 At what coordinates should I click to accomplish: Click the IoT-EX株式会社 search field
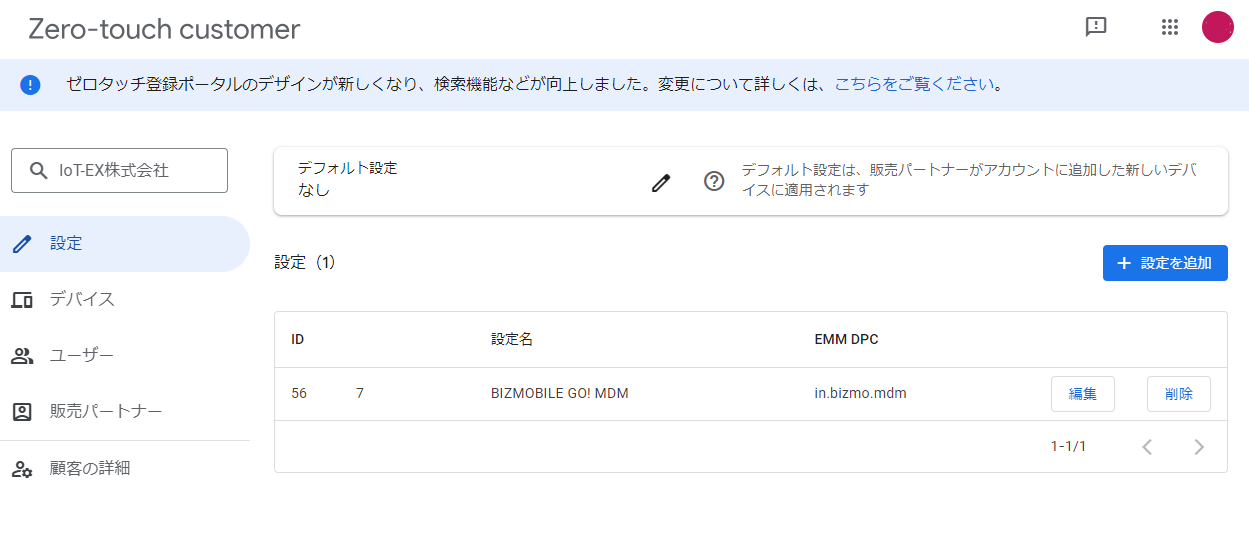tap(130, 171)
